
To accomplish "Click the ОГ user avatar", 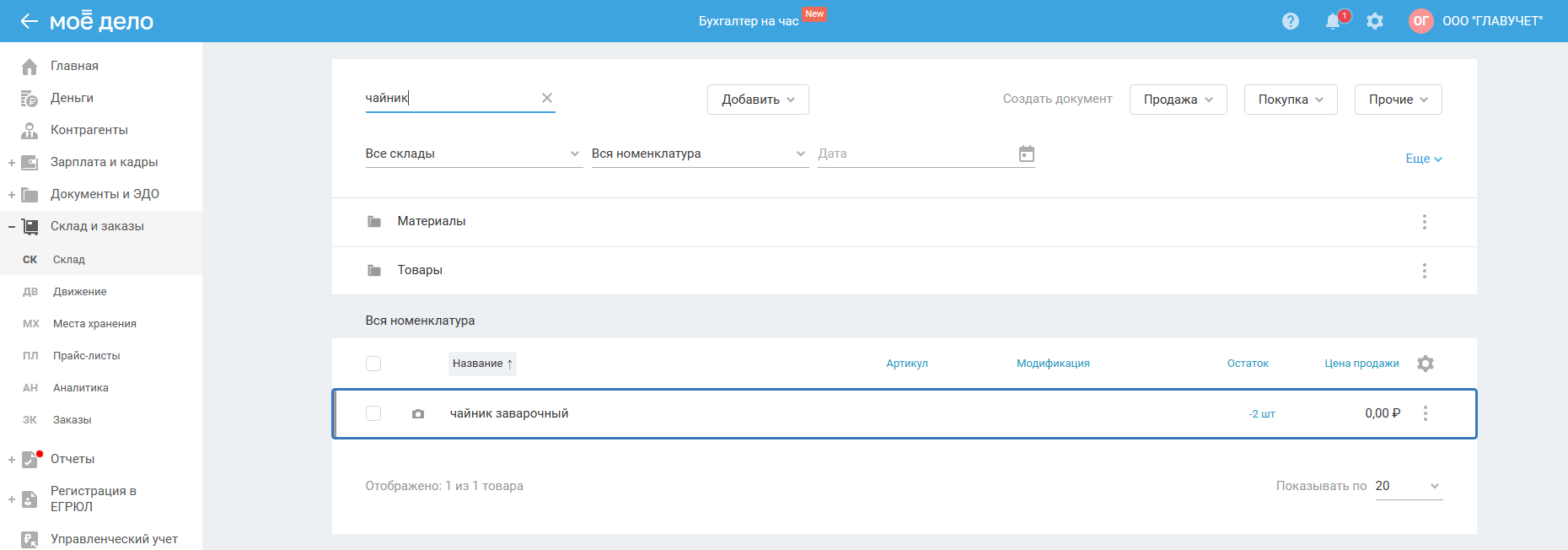I will click(1421, 21).
